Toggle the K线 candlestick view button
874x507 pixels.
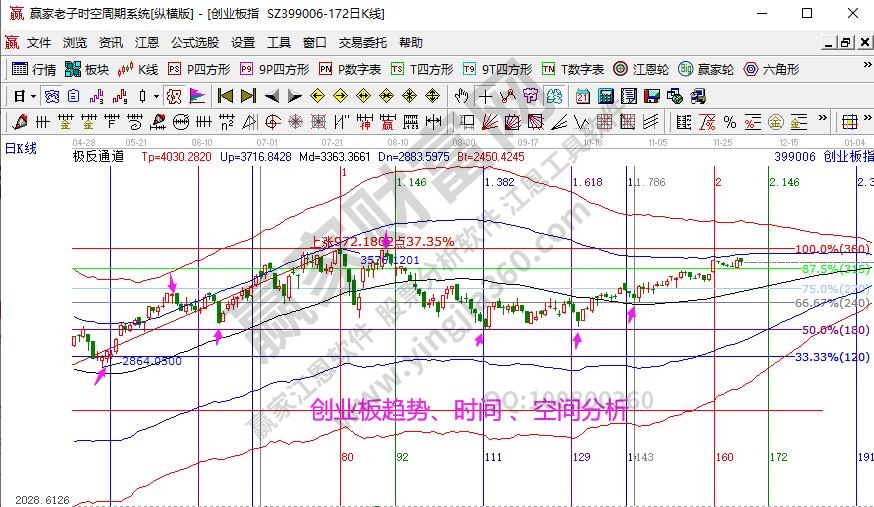(138, 69)
